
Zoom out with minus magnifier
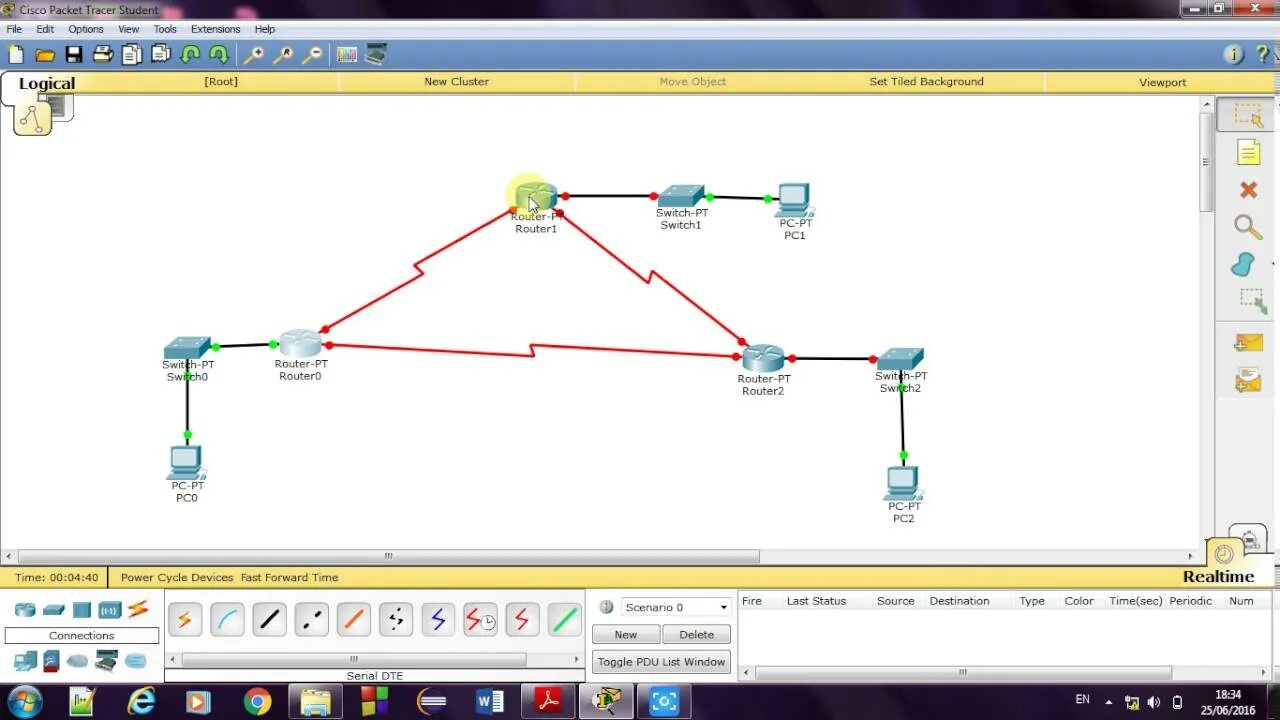[312, 55]
